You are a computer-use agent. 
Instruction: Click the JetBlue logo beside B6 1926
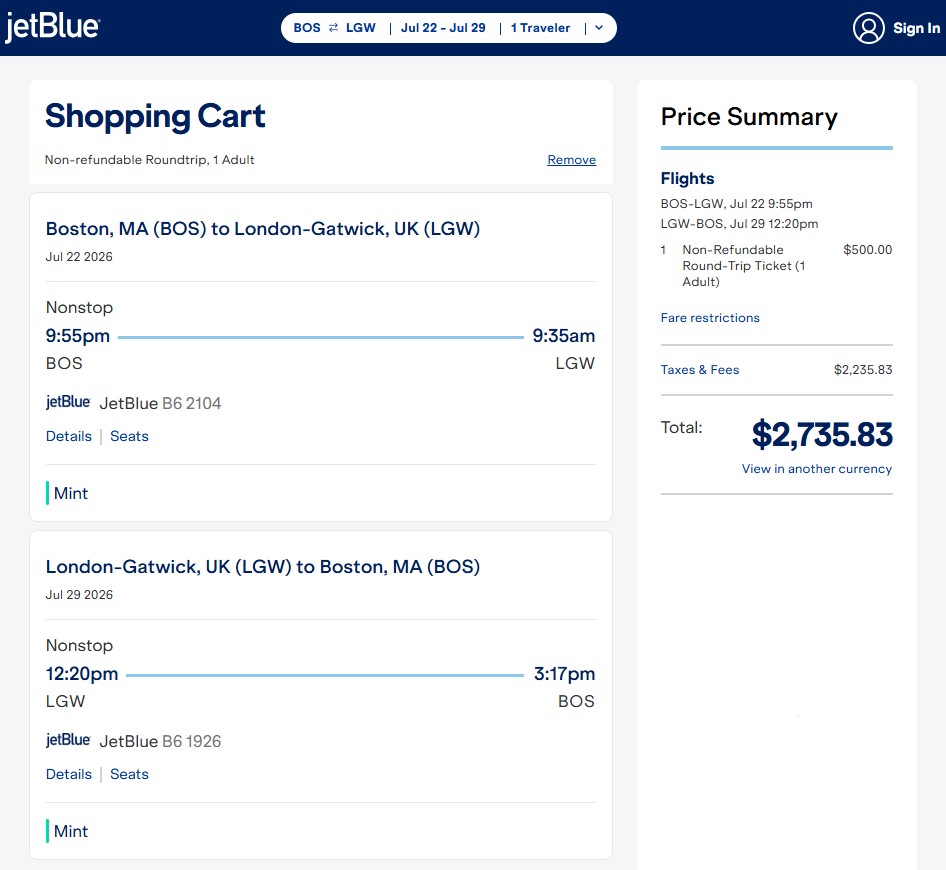coord(68,740)
